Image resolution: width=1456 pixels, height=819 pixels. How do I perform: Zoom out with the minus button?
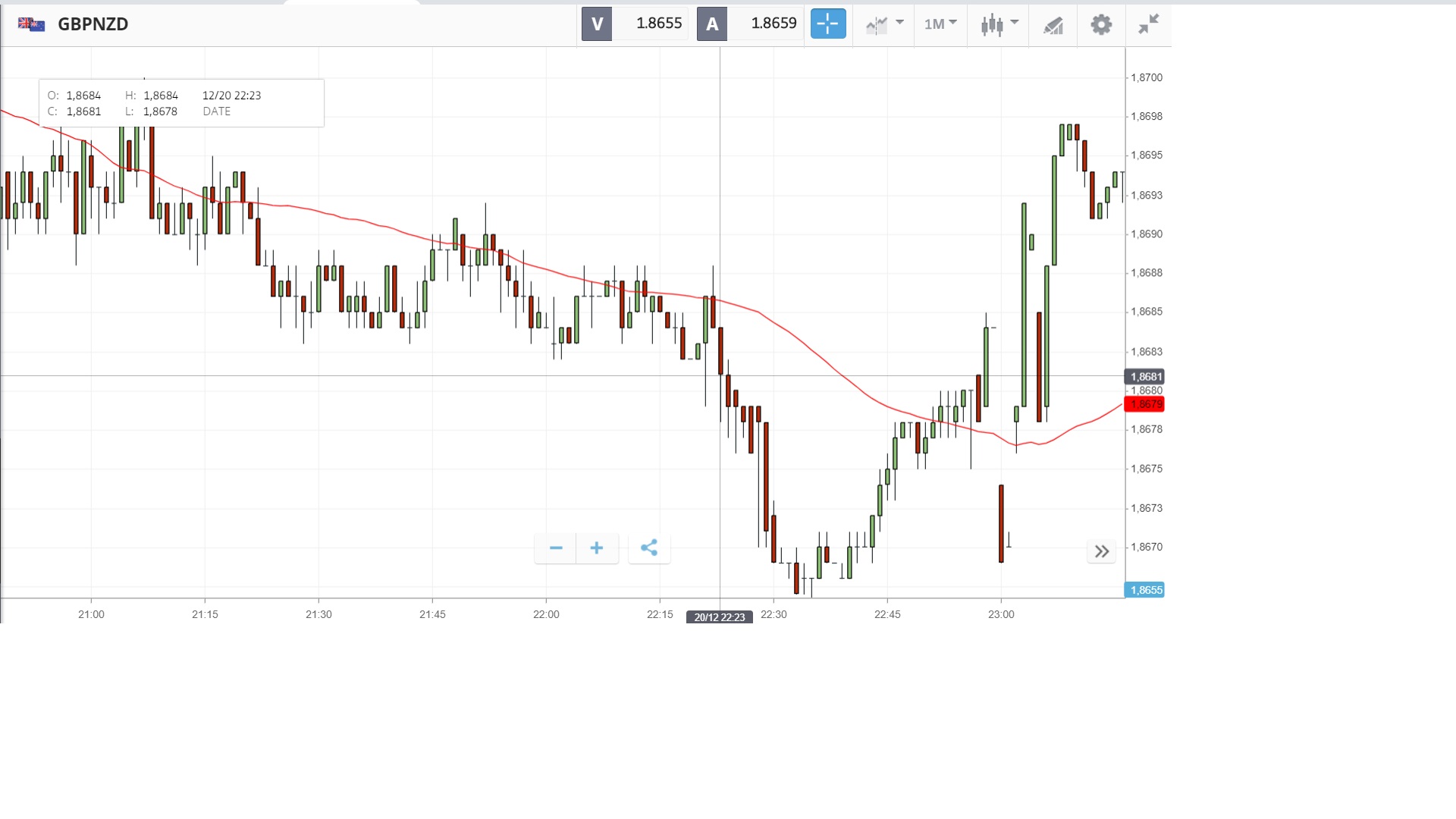(556, 548)
